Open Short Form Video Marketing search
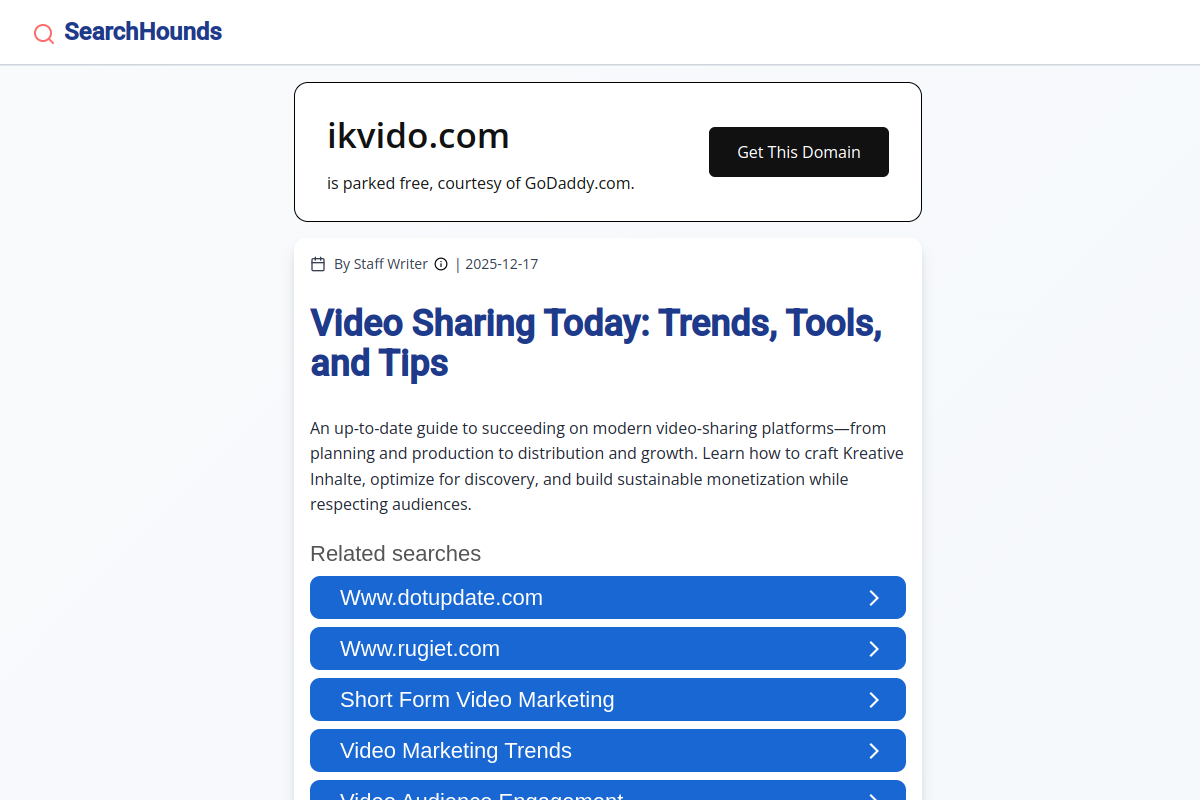 [x=608, y=700]
